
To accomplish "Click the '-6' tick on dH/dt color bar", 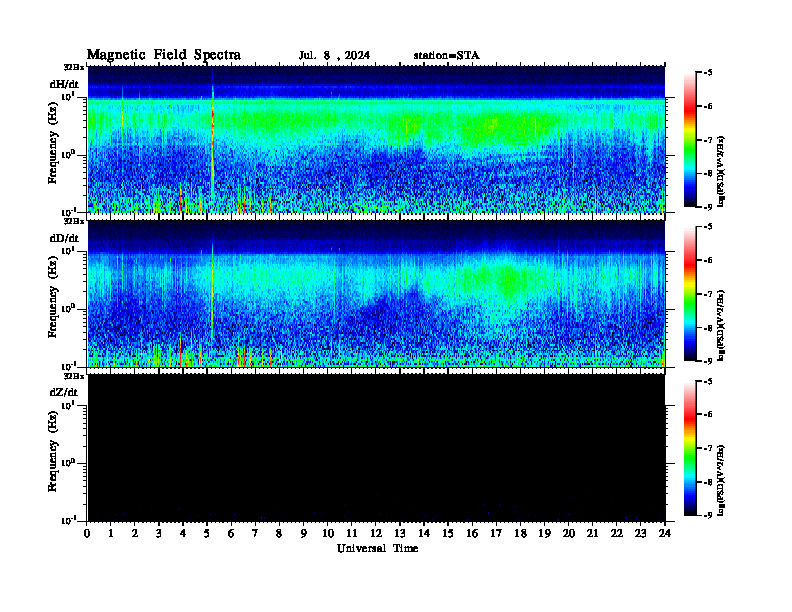I will (x=709, y=106).
